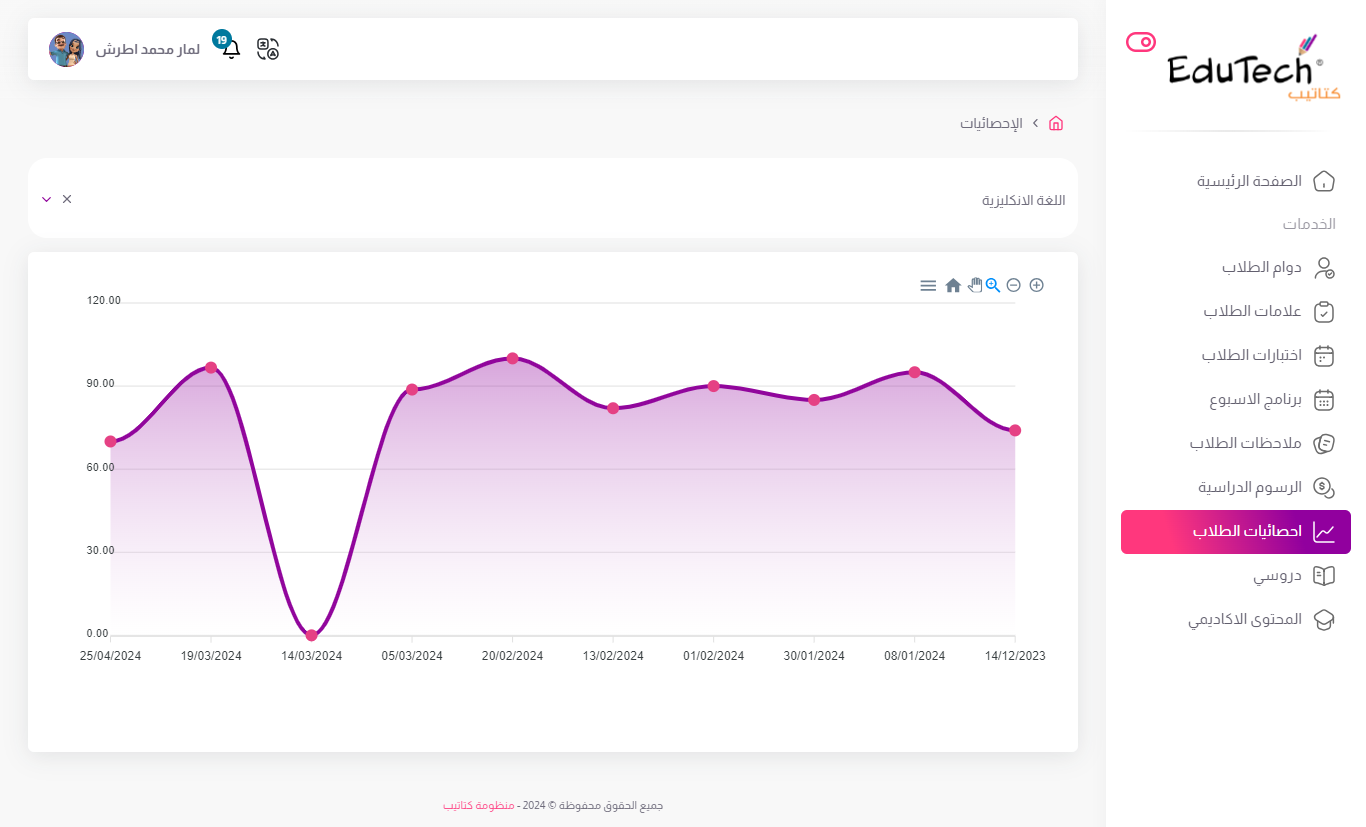Reset chart zoom with home icon
The width and height of the screenshot is (1366, 827).
(953, 286)
